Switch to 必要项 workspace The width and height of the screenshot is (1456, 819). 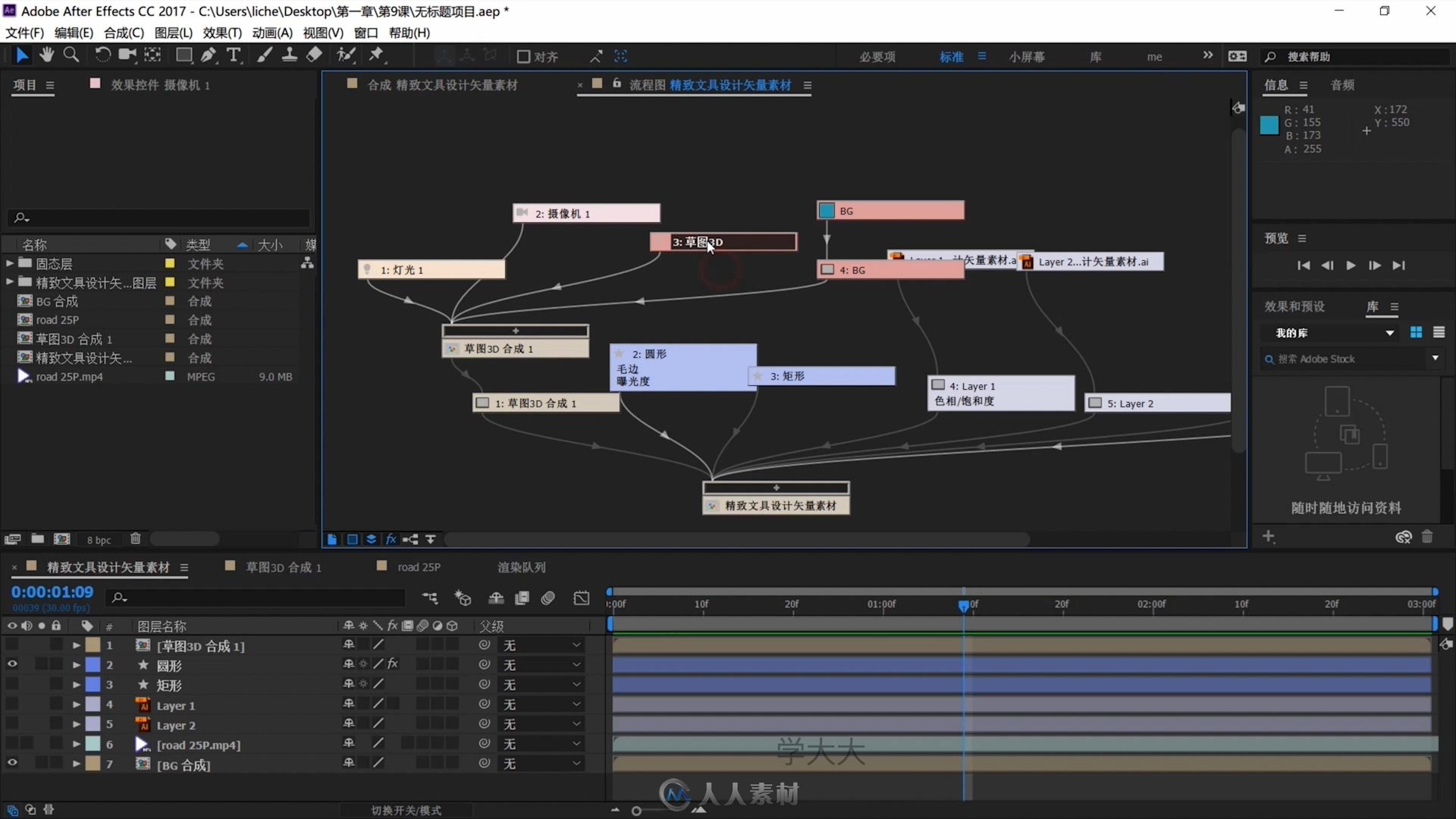point(877,56)
